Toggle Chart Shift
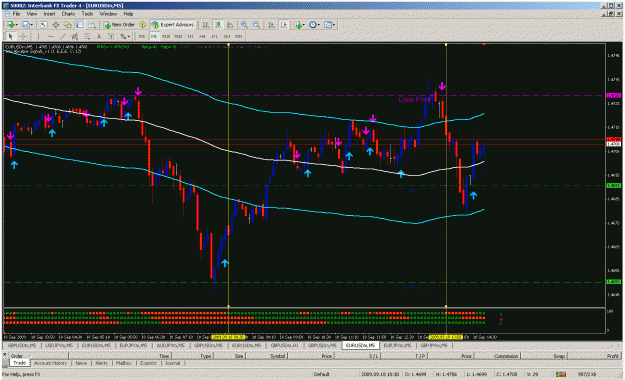This screenshot has height=380, width=625. point(284,25)
